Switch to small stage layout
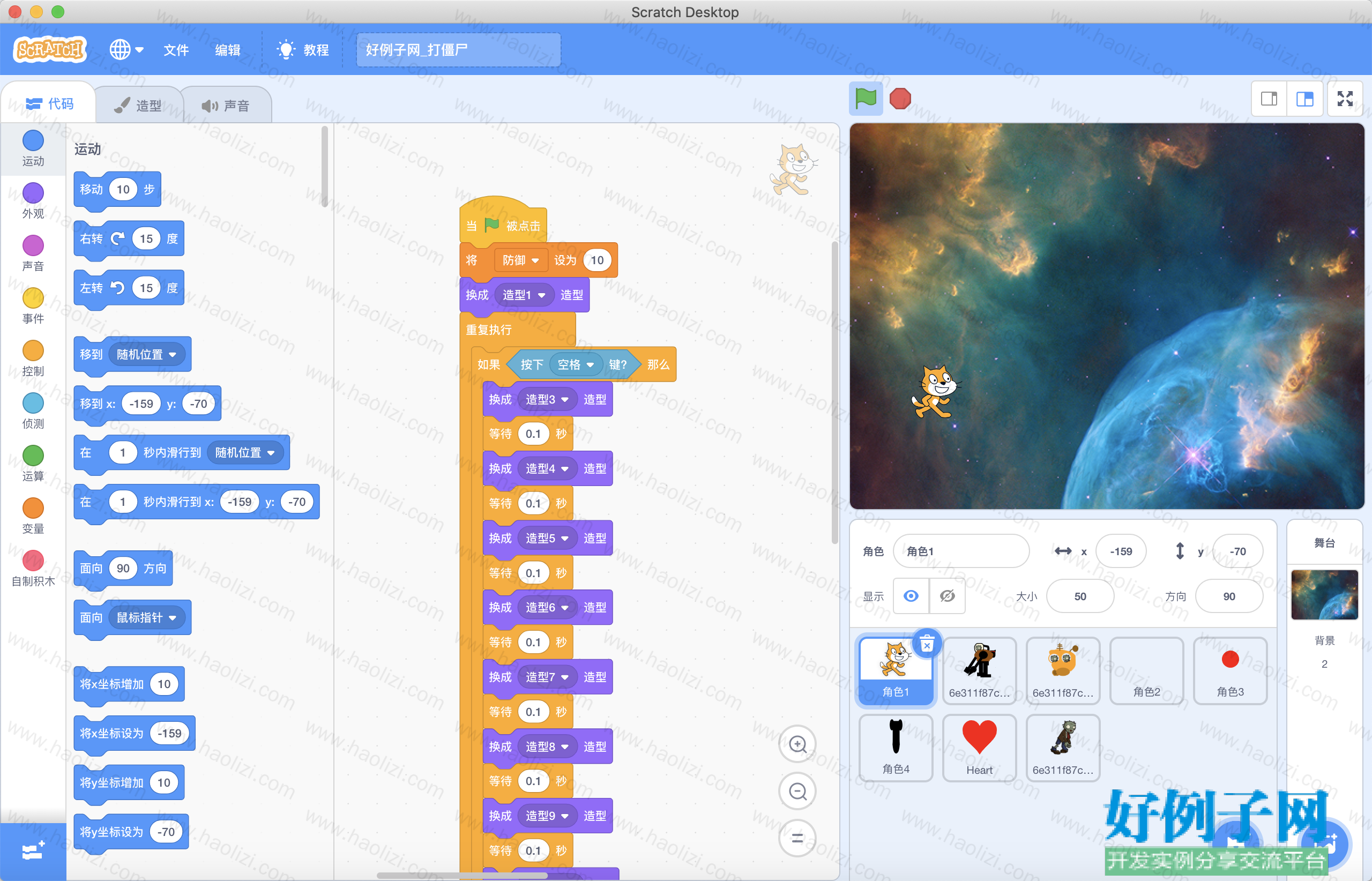Viewport: 1372px width, 881px height. (x=1269, y=99)
